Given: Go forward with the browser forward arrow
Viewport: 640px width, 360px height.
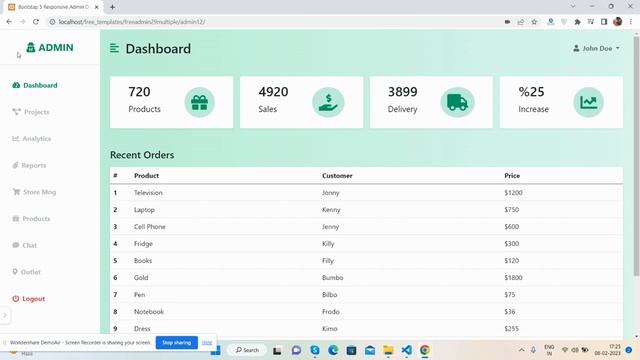Looking at the screenshot, I should click(22, 22).
